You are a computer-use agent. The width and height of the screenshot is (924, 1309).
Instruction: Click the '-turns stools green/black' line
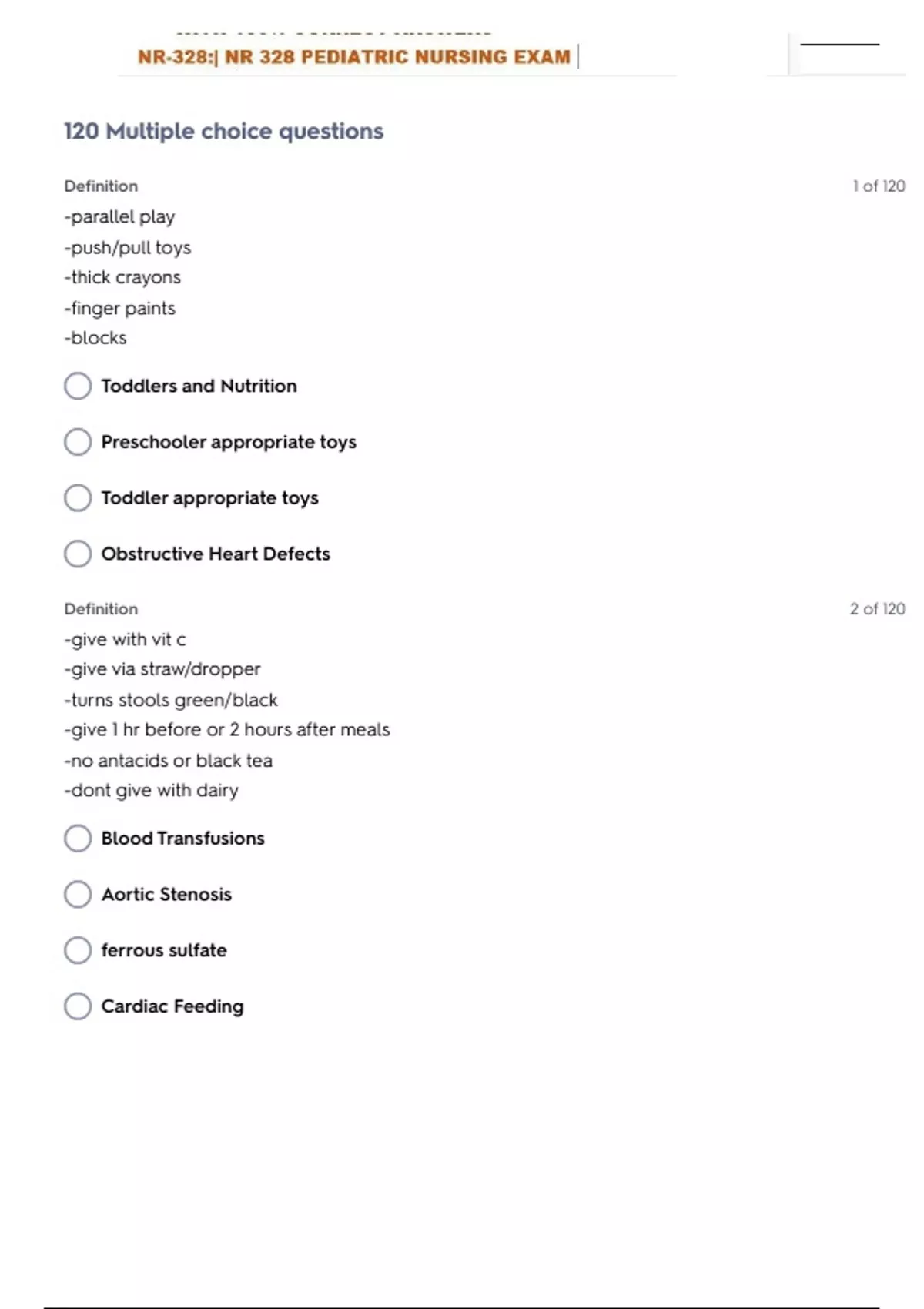pos(171,700)
